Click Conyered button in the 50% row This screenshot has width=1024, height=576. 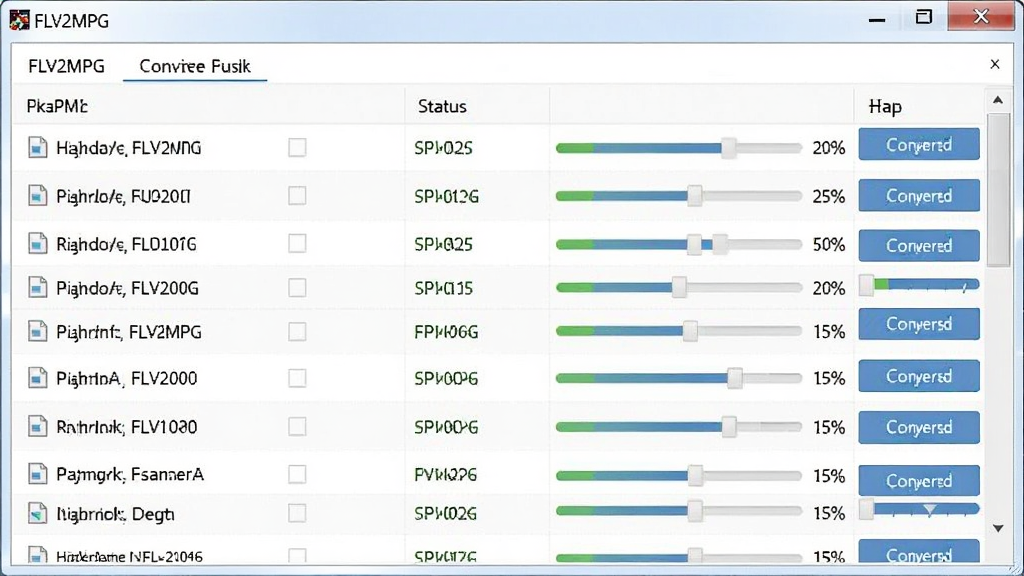(919, 246)
